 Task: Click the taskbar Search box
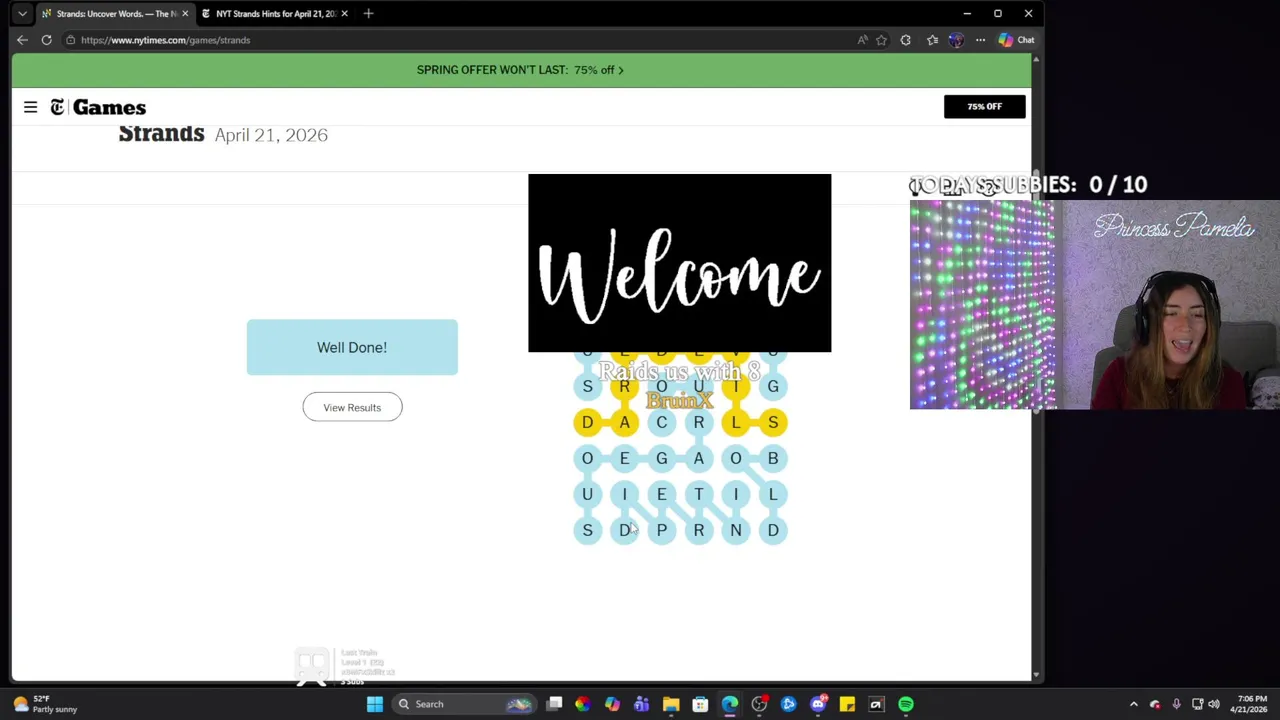click(x=465, y=704)
